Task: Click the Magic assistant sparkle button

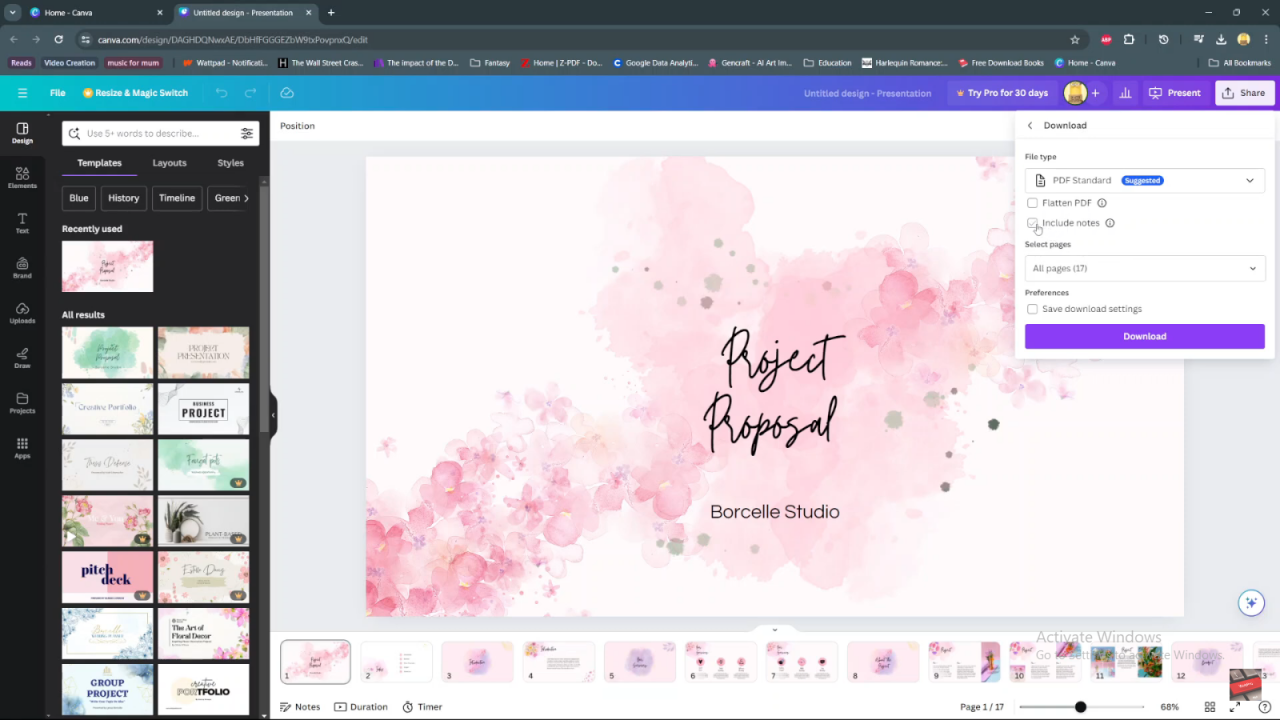Action: 1251,603
